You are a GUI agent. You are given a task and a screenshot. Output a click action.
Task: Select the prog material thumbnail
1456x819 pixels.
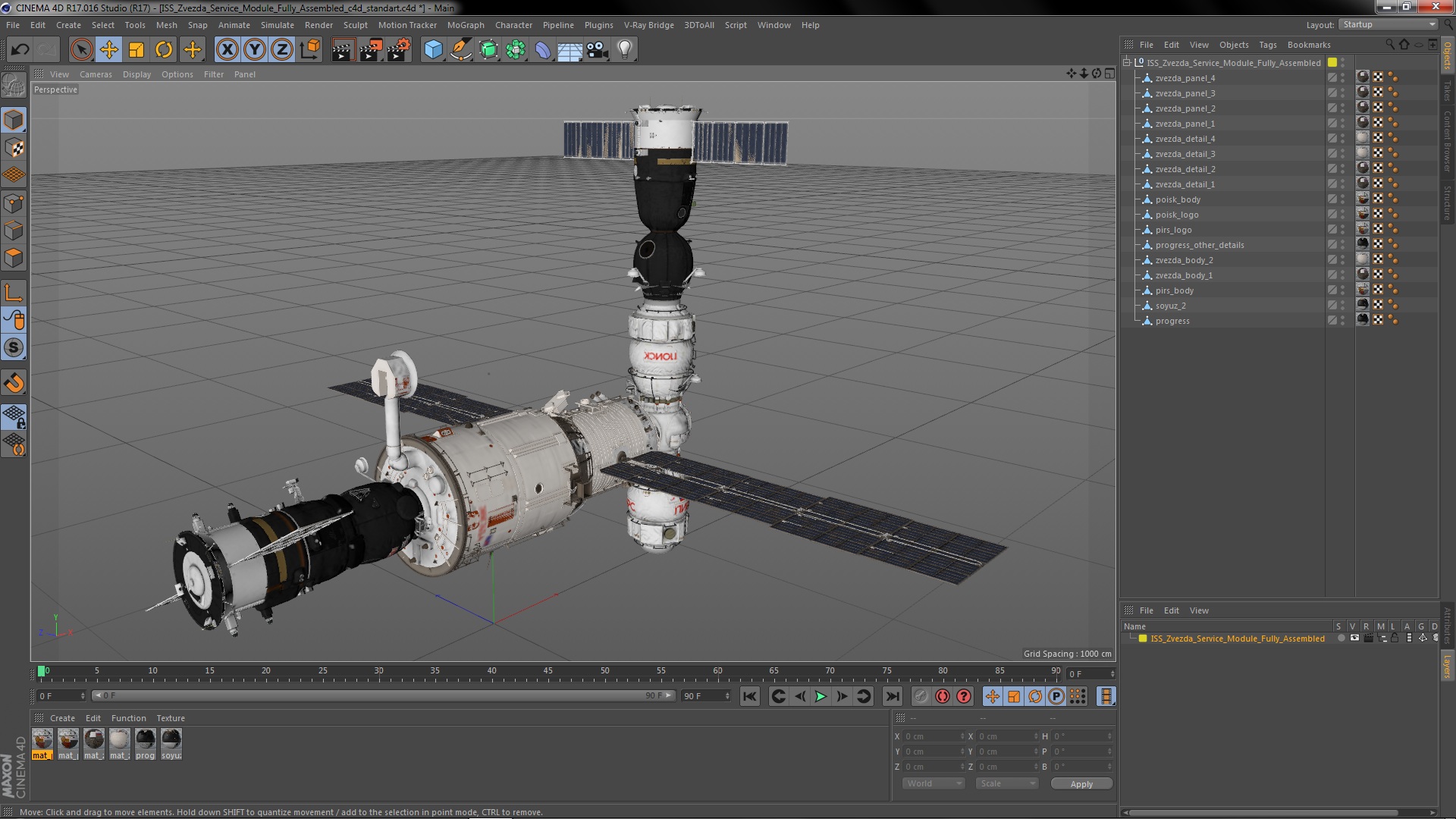145,744
